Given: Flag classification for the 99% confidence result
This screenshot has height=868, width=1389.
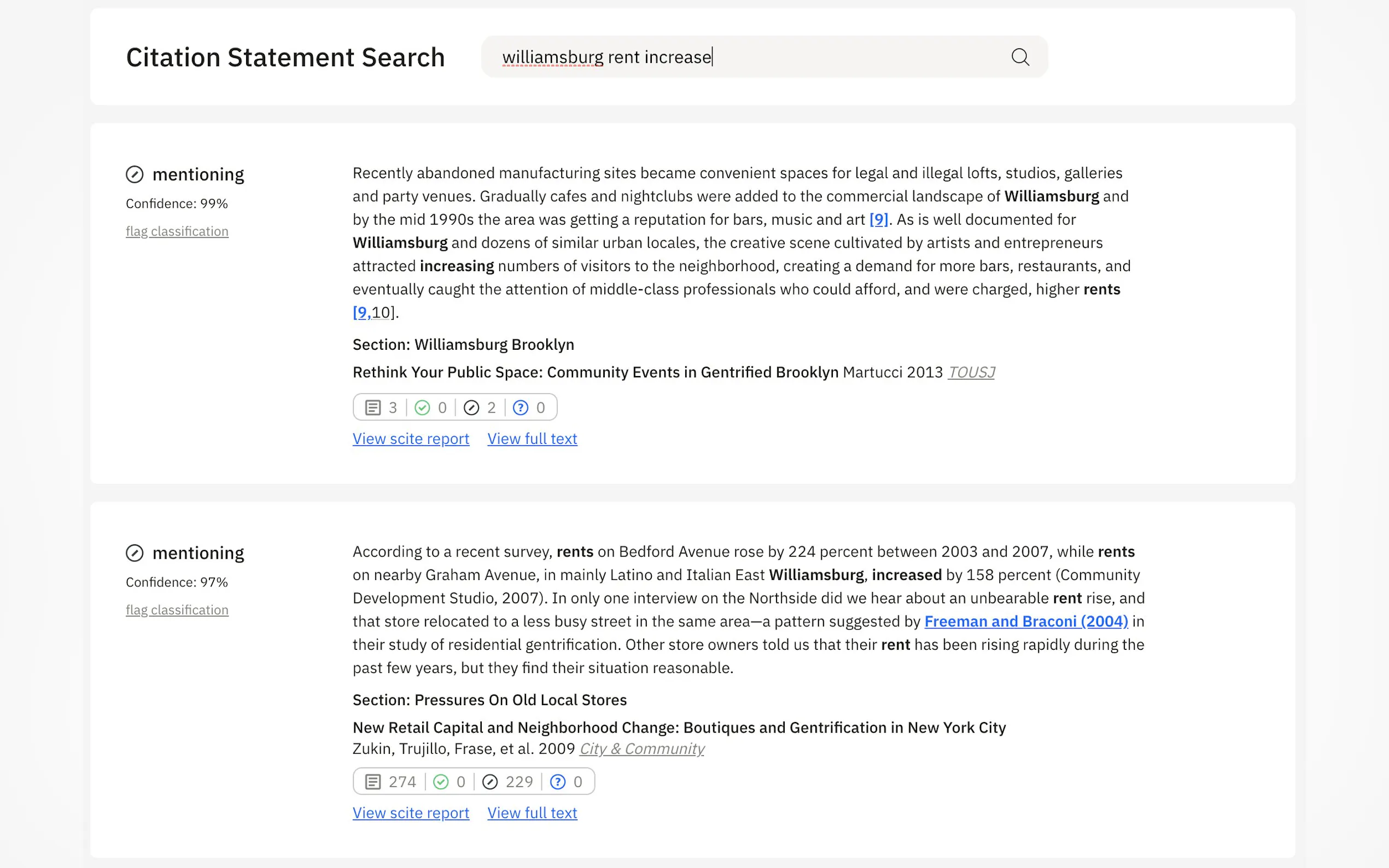Looking at the screenshot, I should 177,231.
